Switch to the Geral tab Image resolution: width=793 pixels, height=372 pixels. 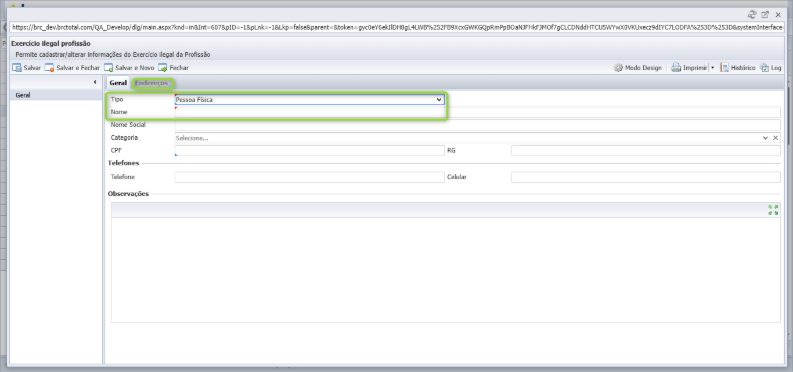pos(118,83)
